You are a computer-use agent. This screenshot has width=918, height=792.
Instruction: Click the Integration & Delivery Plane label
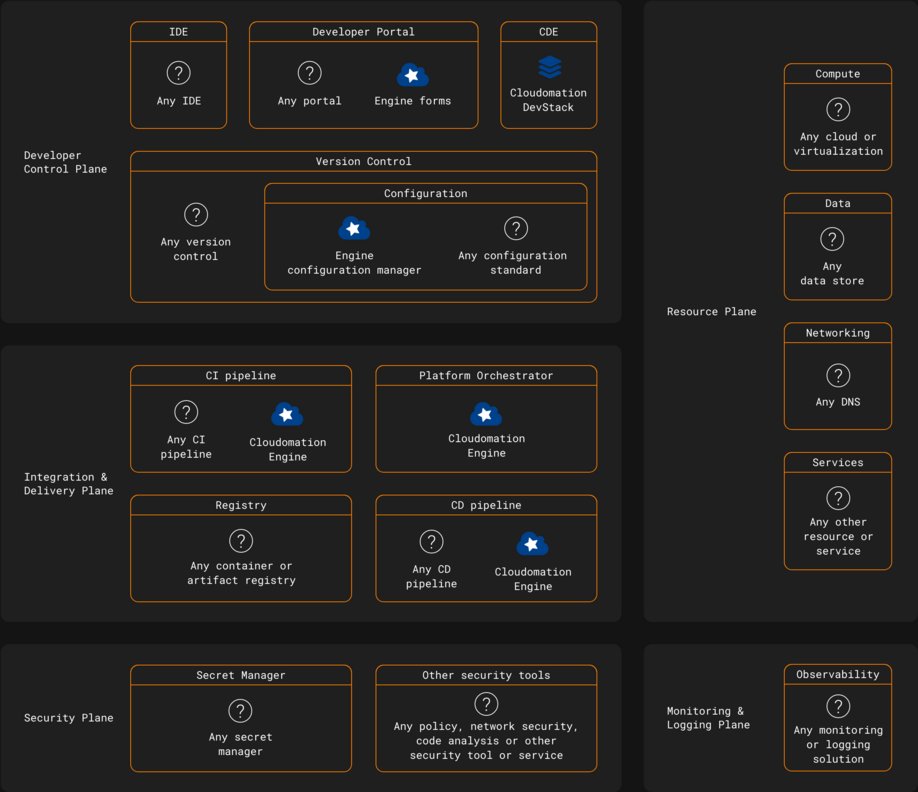coord(68,484)
